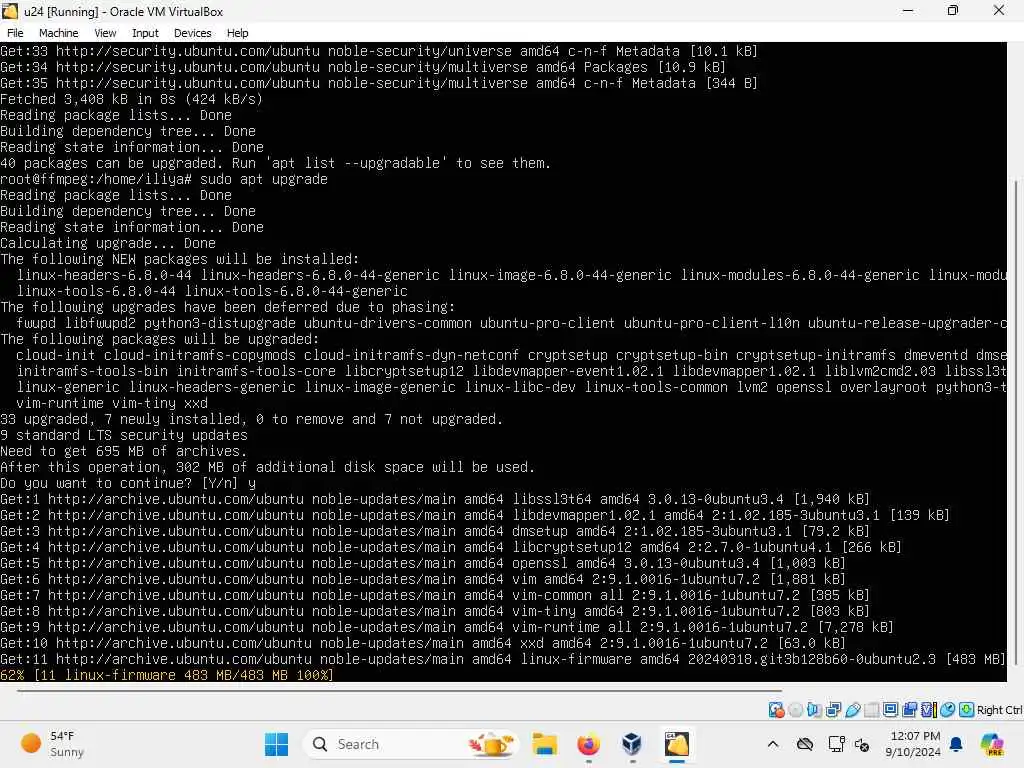The height and width of the screenshot is (768, 1024).
Task: Click 'upgrades have been deferred due to phasing' line
Action: 228,307
